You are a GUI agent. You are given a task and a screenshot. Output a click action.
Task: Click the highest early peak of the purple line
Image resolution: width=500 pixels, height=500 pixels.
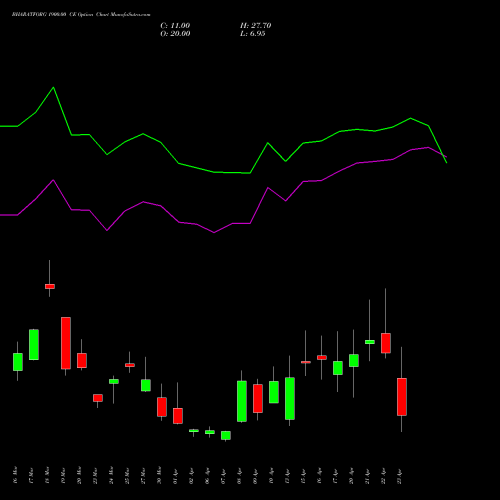[53, 180]
